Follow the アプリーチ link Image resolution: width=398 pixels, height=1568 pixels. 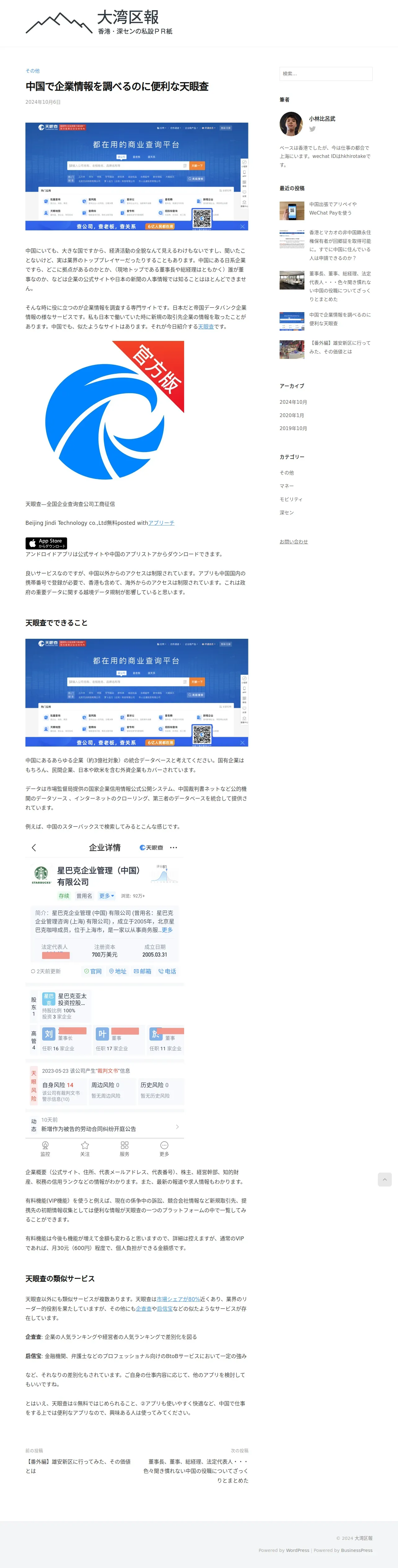(x=161, y=523)
